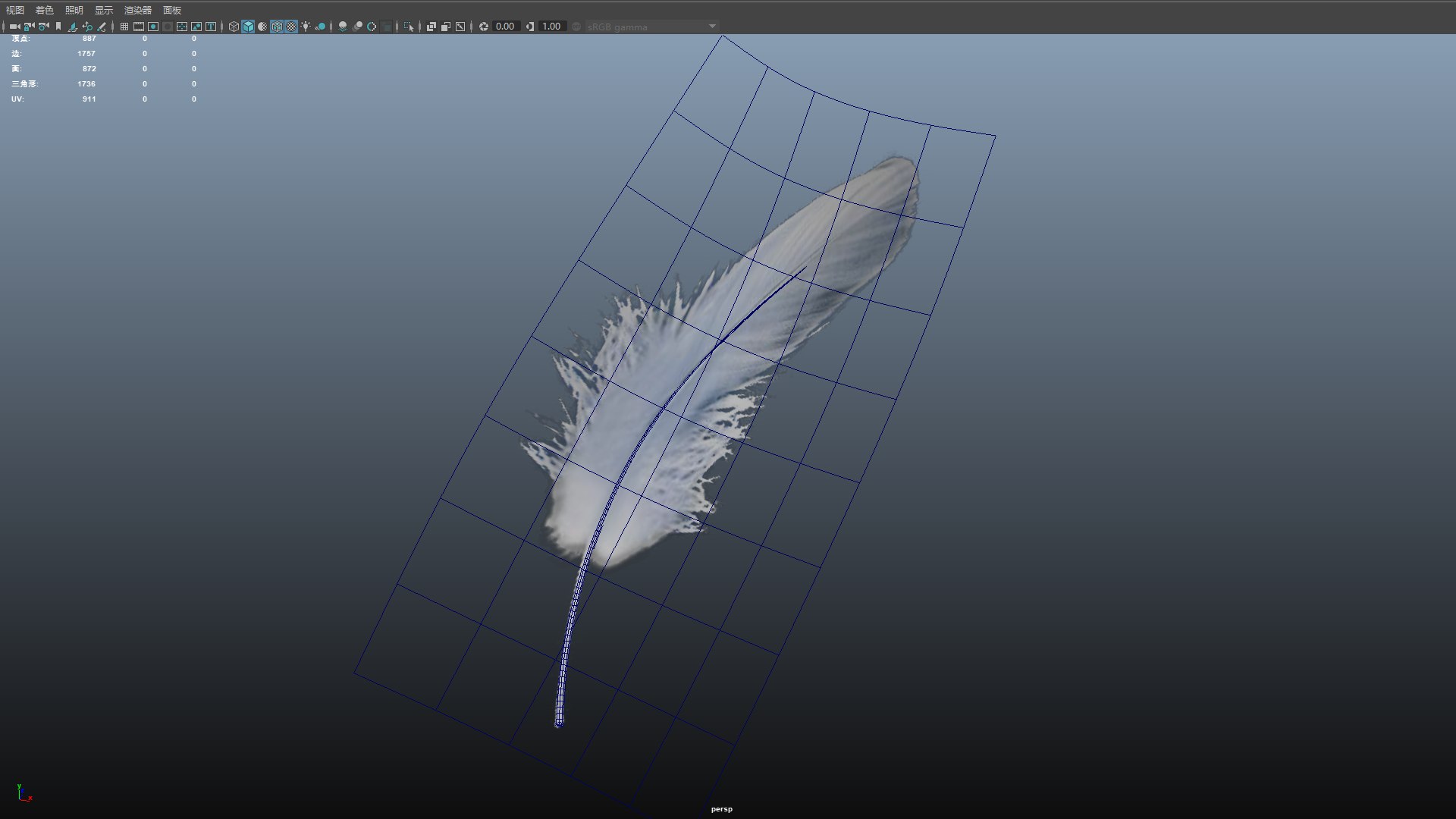Enable Smooth Shade All cube icon

[248, 27]
